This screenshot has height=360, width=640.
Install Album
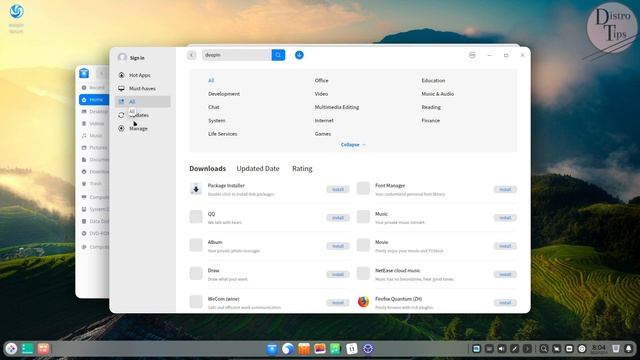[x=338, y=246]
